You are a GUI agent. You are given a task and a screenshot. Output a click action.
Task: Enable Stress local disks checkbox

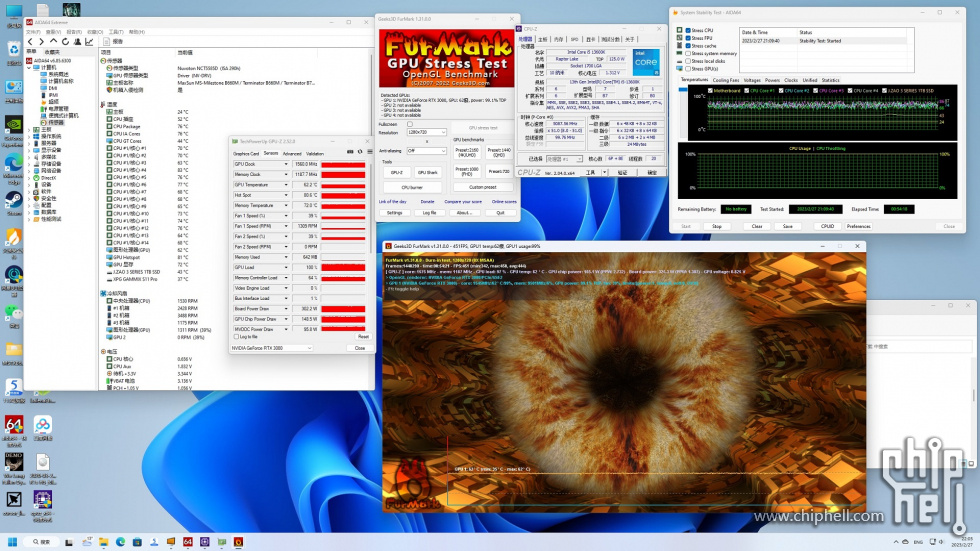[x=688, y=61]
